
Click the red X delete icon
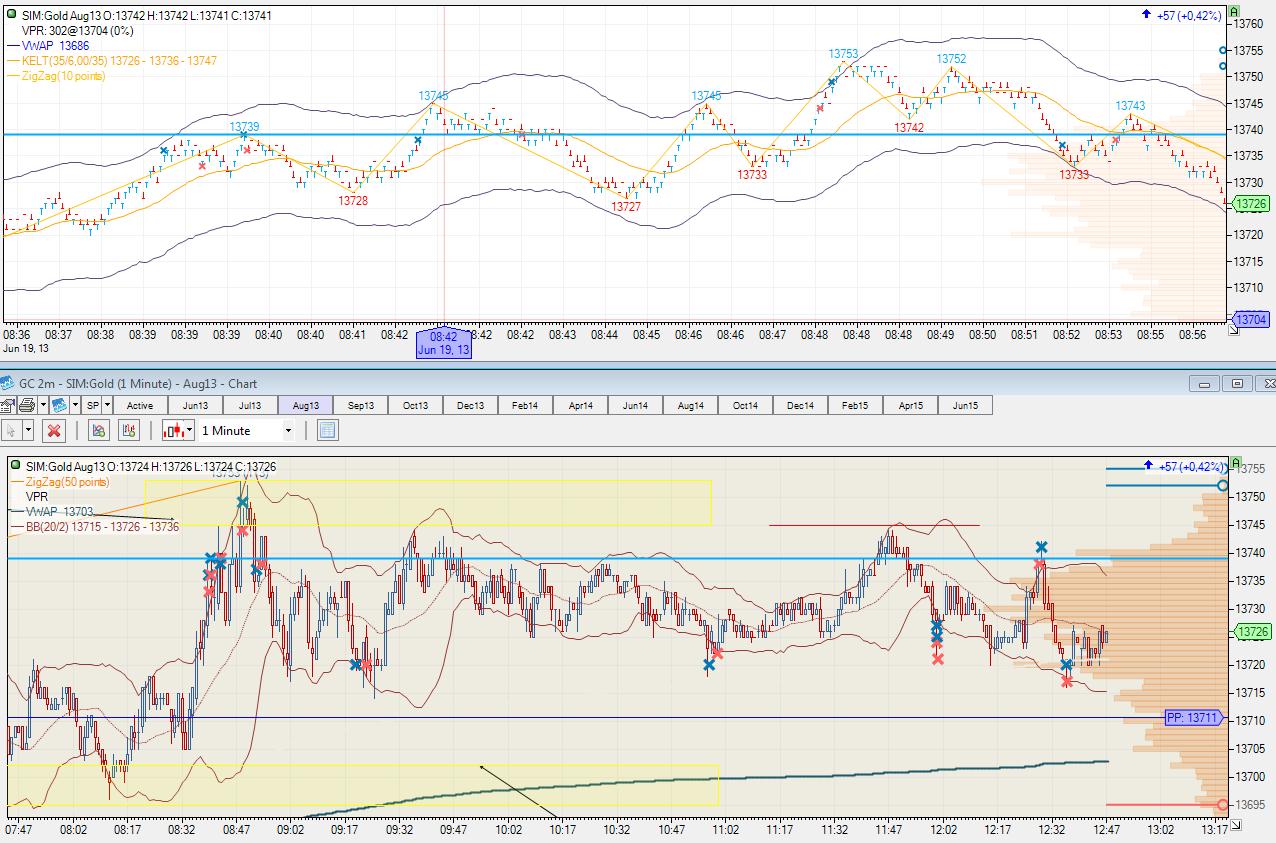(55, 430)
